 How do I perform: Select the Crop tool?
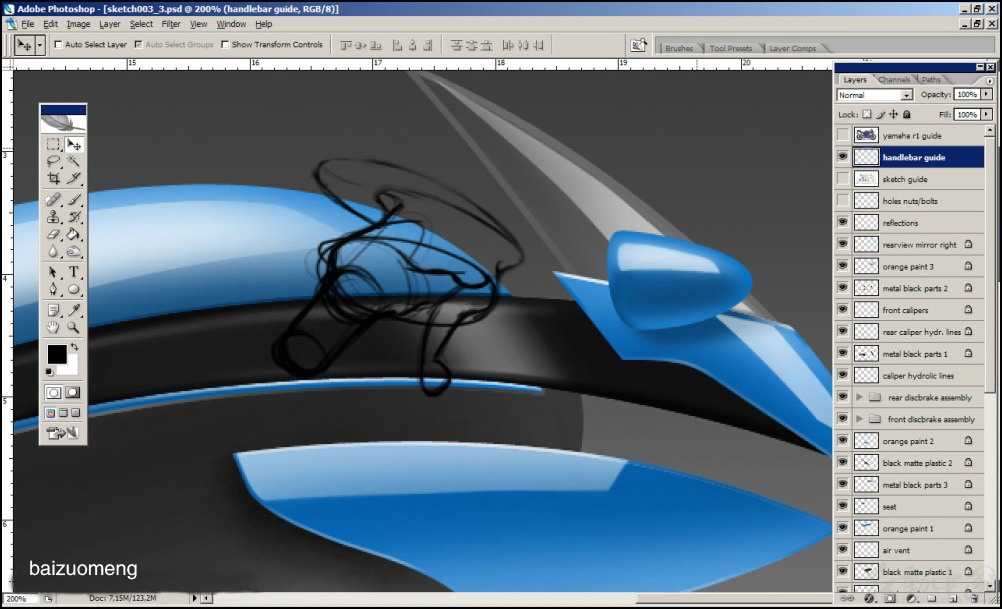(54, 178)
